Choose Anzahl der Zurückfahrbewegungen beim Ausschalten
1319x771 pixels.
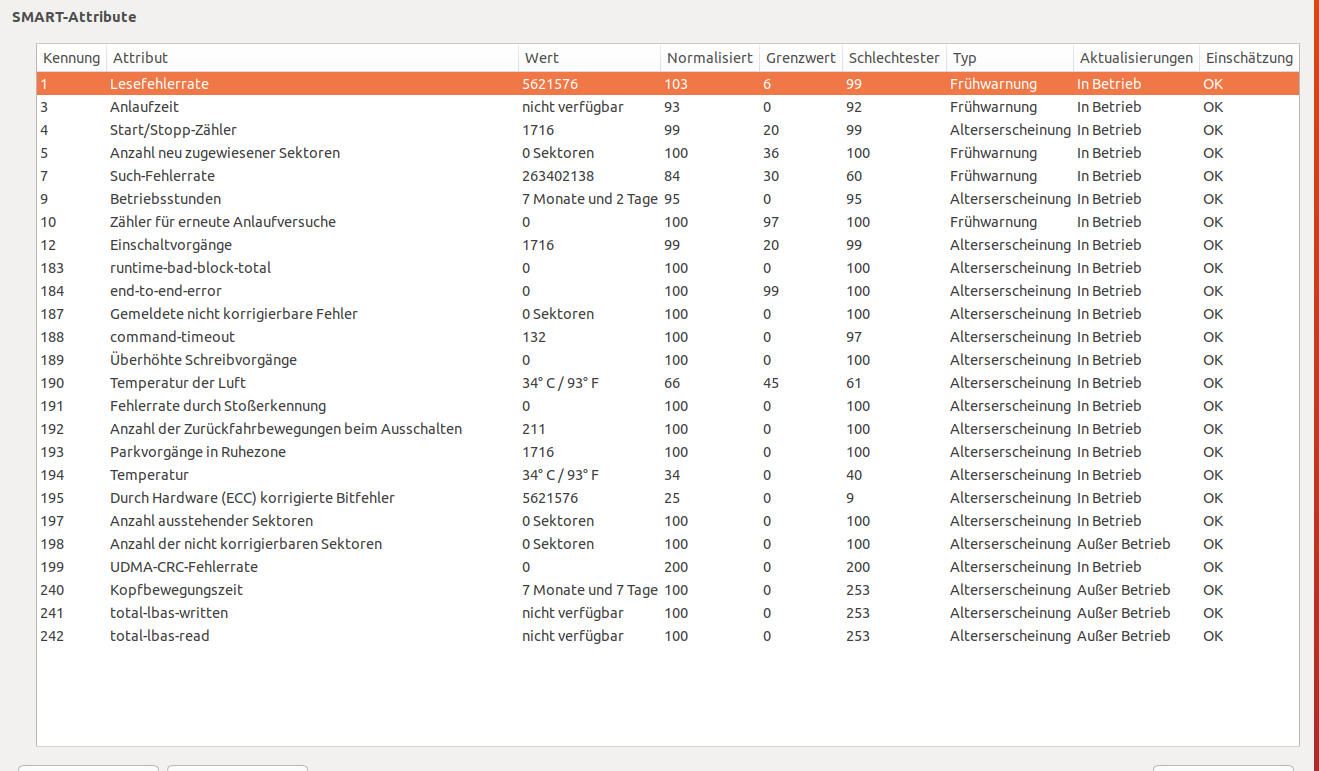click(x=668, y=429)
